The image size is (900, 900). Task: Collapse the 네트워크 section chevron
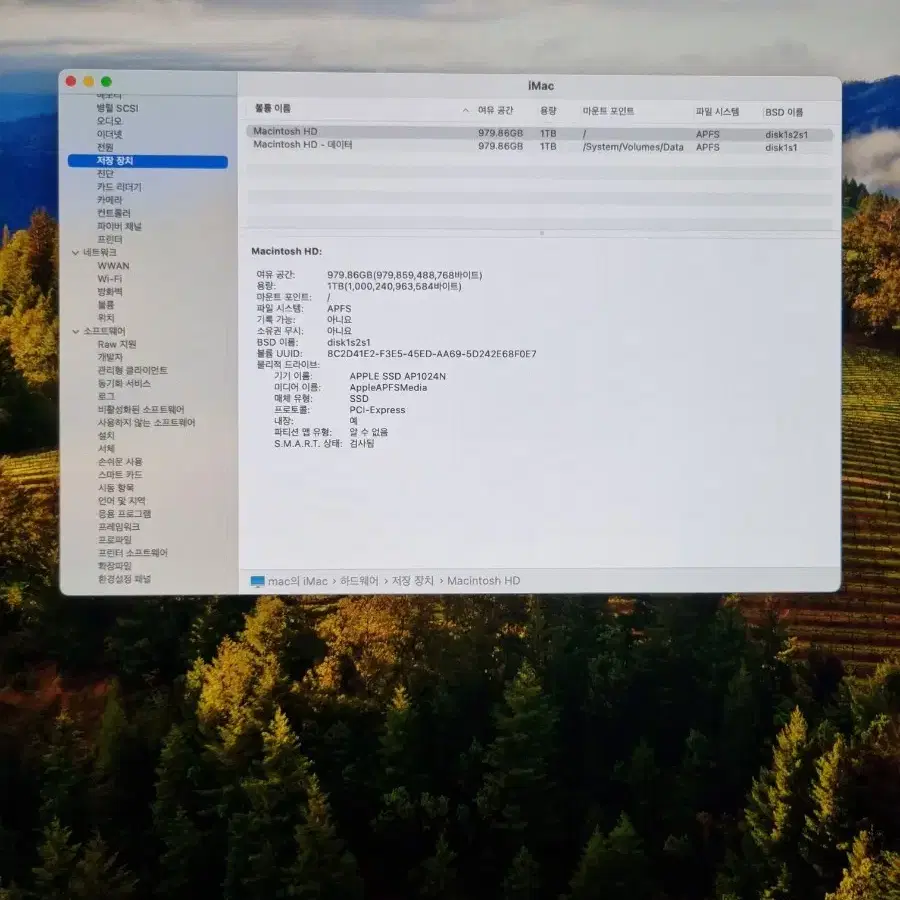coord(75,253)
